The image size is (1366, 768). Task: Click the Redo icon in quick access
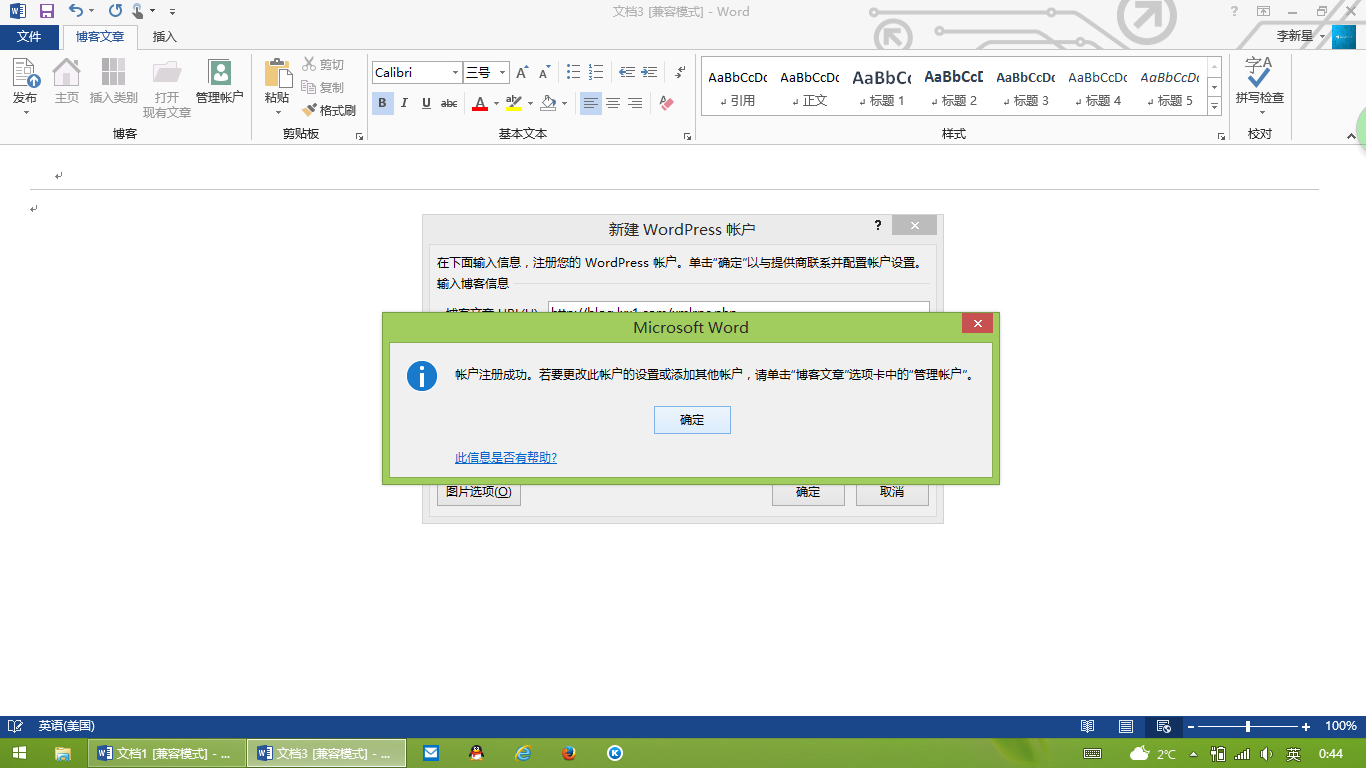pyautogui.click(x=114, y=11)
